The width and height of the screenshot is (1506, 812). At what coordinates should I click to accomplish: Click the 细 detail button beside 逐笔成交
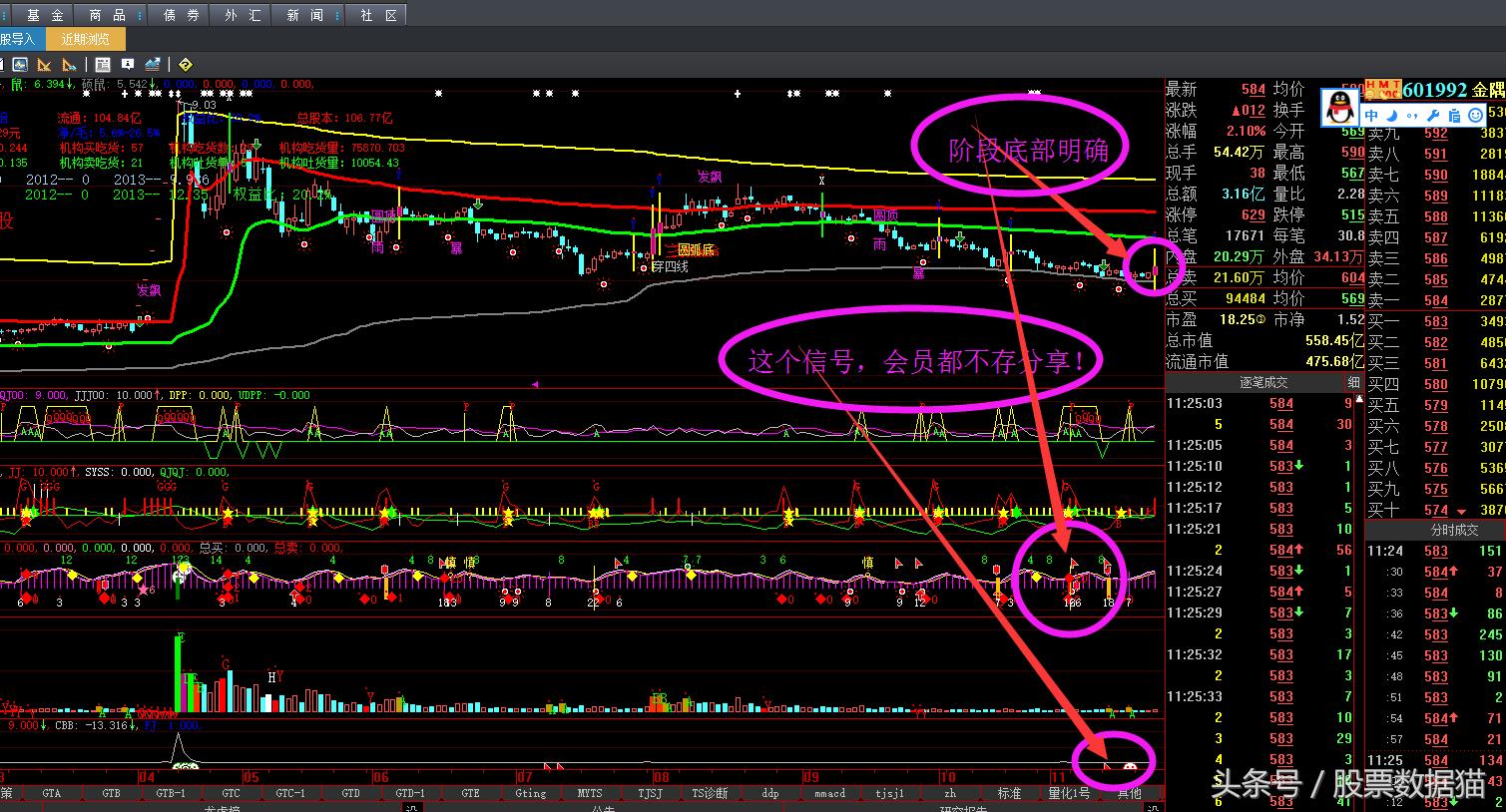pos(1353,383)
